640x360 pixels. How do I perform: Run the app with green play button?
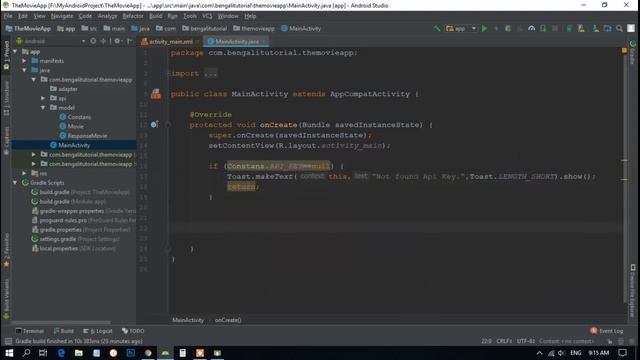click(484, 29)
